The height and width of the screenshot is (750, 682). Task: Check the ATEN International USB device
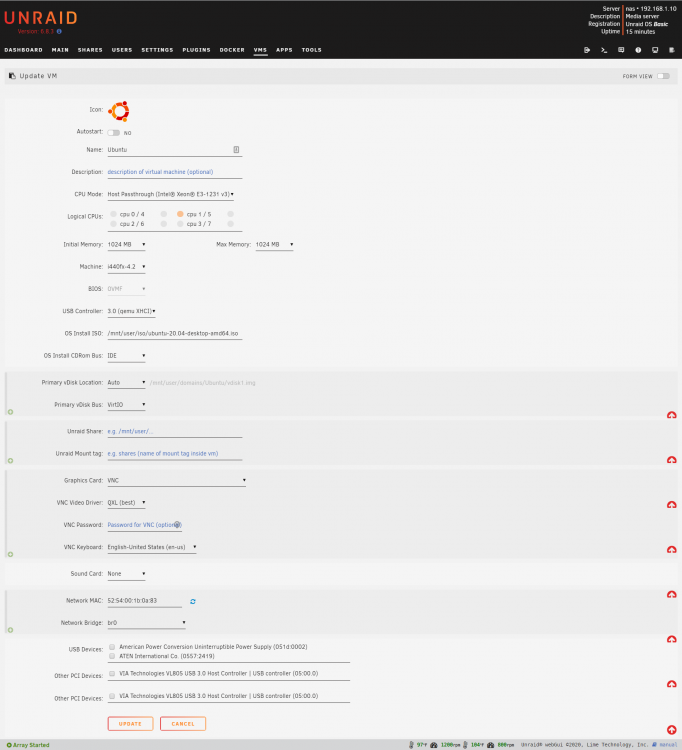click(x=112, y=656)
